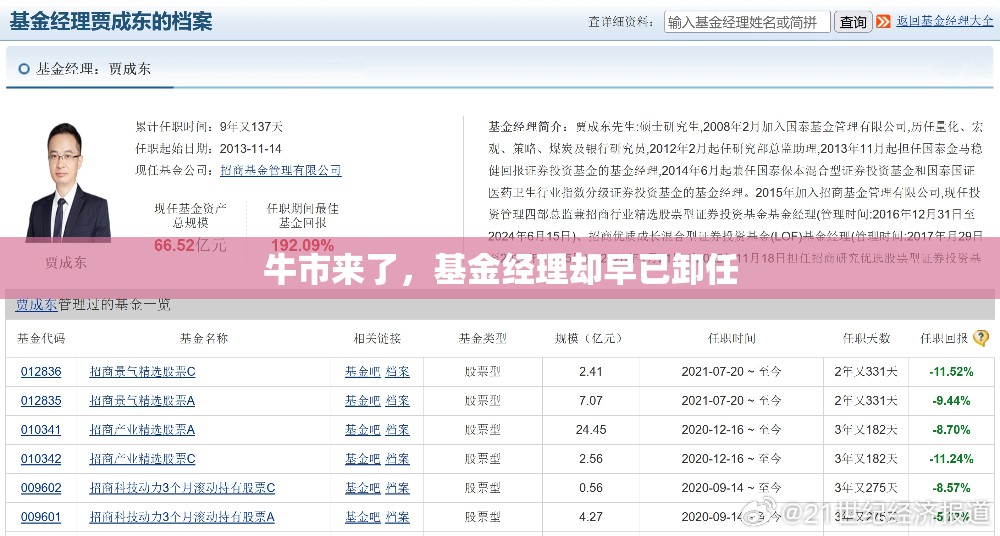Click 3年又182天 in the 010341 row

[x=865, y=430]
